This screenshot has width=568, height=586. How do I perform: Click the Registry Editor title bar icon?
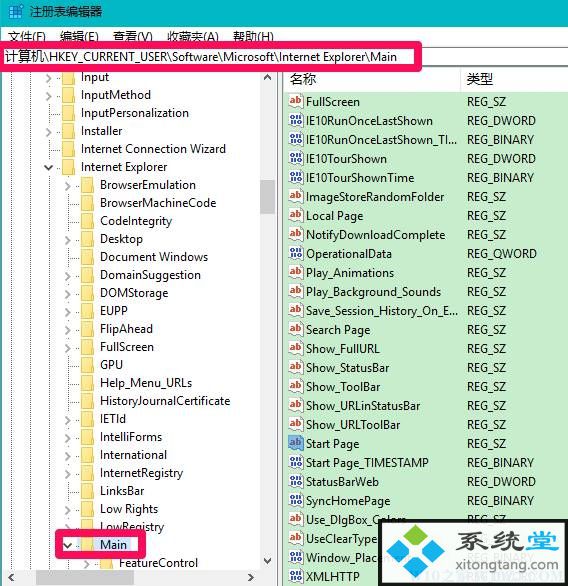tap(15, 11)
